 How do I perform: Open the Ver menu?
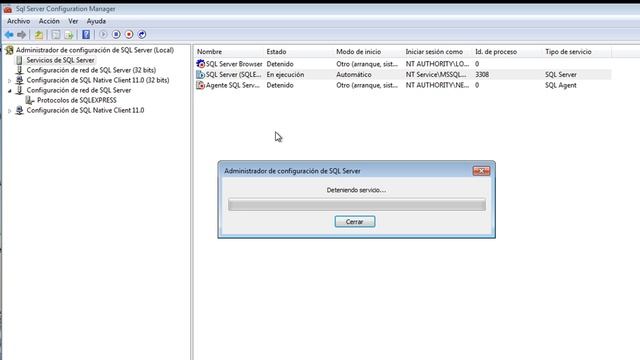click(x=73, y=21)
